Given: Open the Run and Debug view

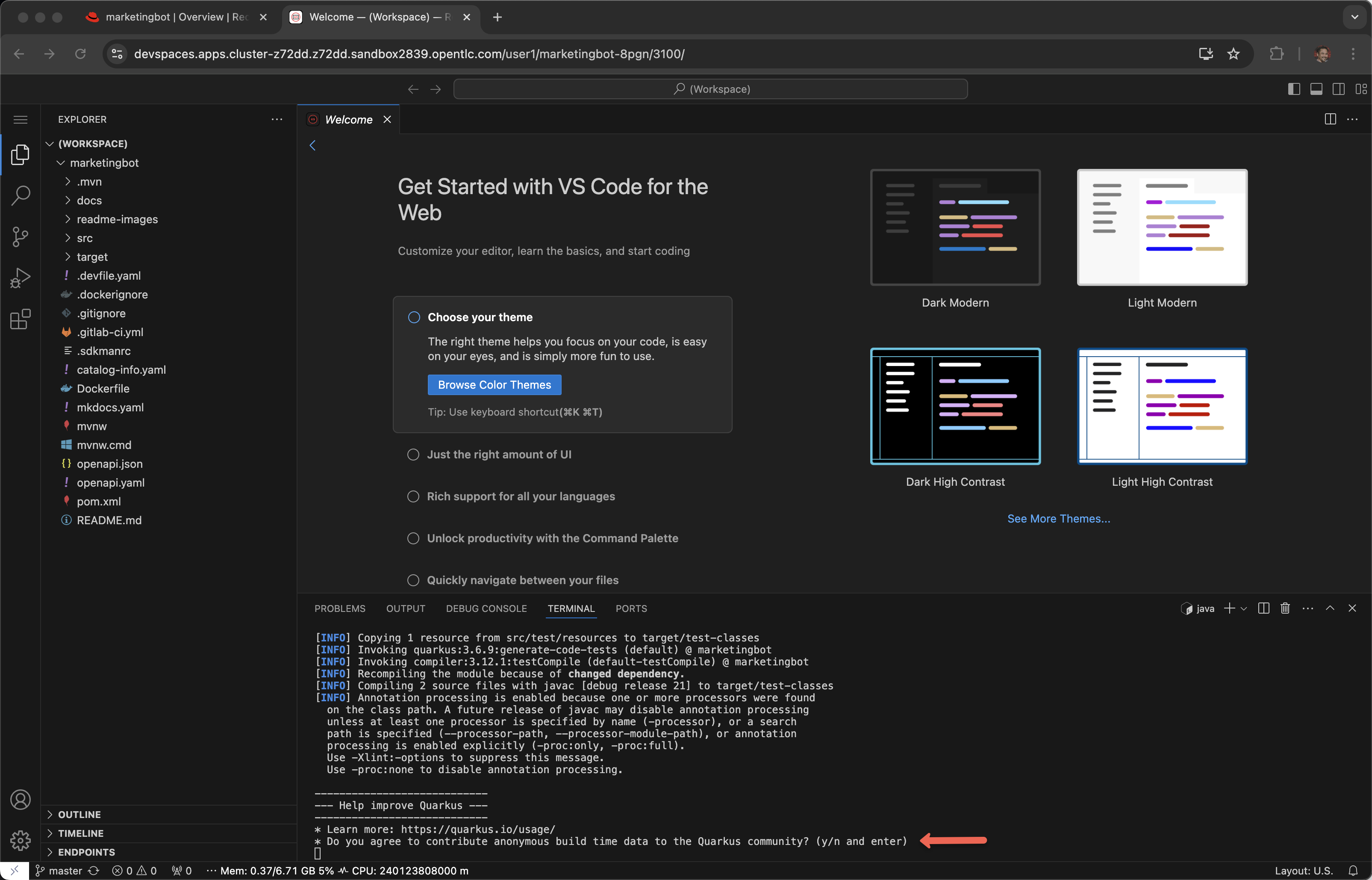Looking at the screenshot, I should tap(20, 278).
